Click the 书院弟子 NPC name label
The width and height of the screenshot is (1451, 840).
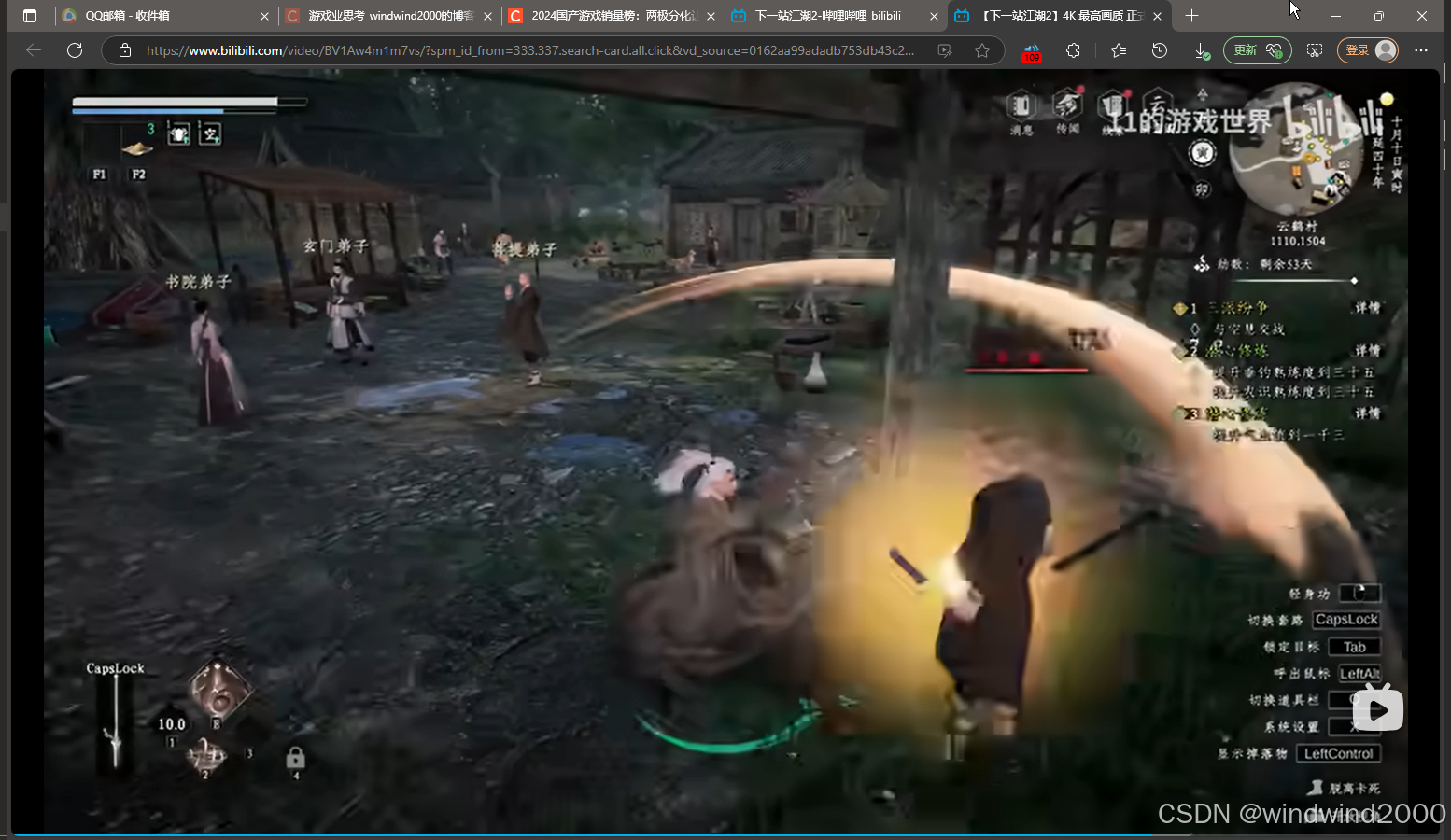point(198,282)
